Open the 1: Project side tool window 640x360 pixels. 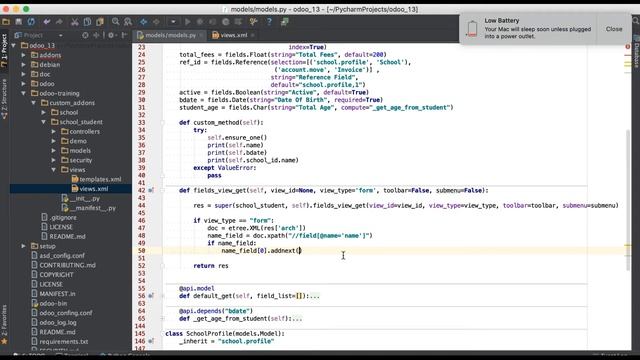point(4,50)
